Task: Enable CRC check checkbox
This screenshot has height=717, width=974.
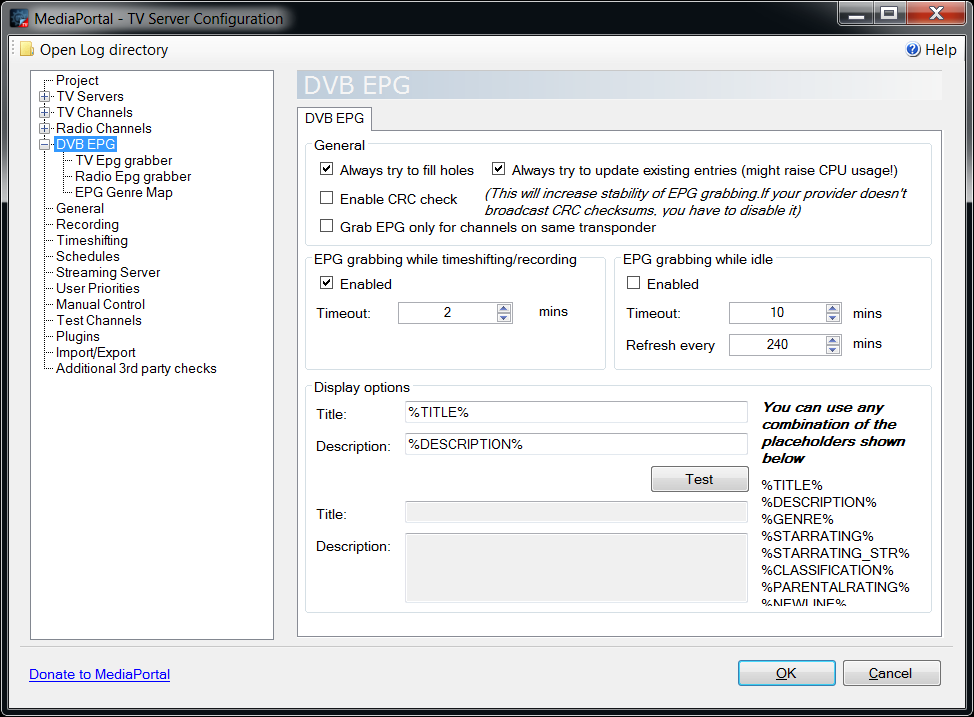Action: 326,198
